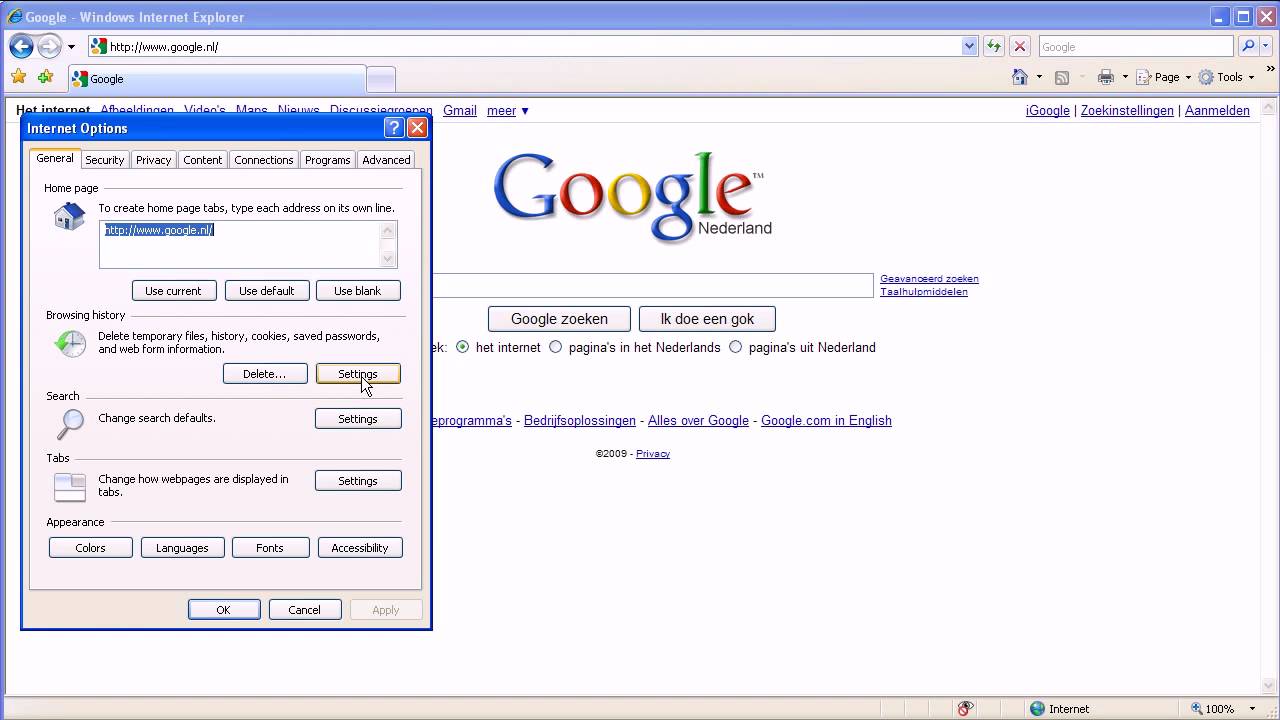The width and height of the screenshot is (1280, 720).
Task: Expand the Home button dropdown arrow
Action: tap(1039, 77)
